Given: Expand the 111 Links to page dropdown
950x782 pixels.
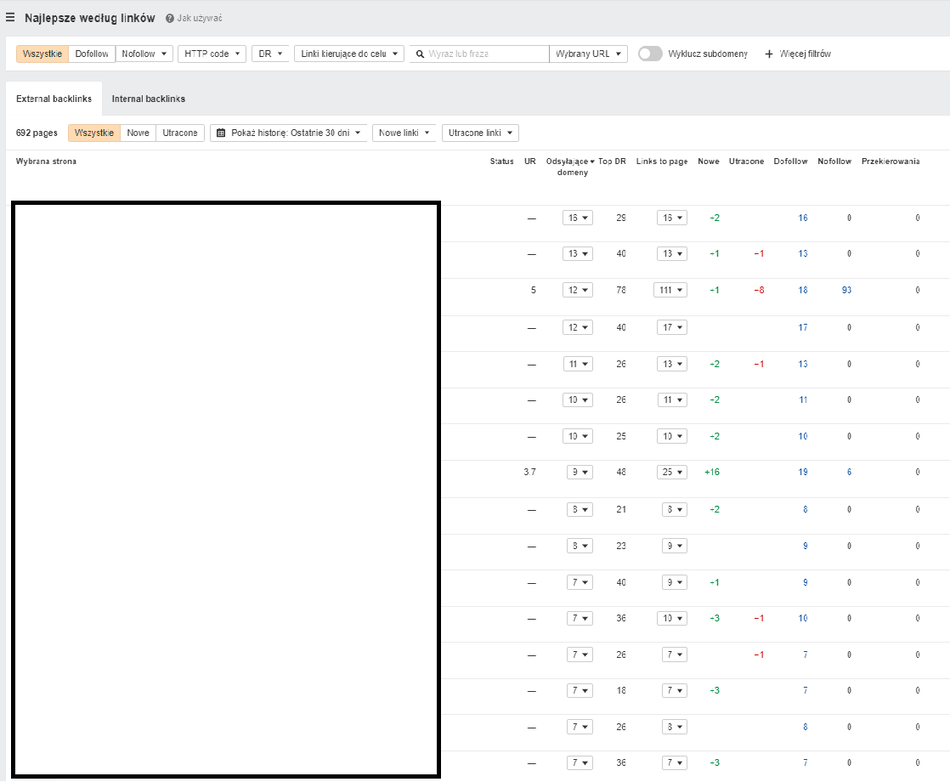Looking at the screenshot, I should pyautogui.click(x=671, y=290).
